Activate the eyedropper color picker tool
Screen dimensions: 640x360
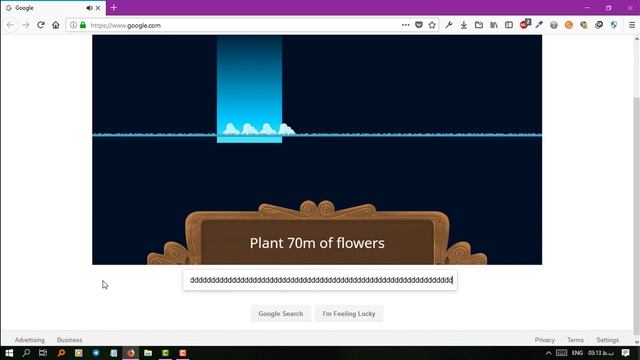pos(539,25)
